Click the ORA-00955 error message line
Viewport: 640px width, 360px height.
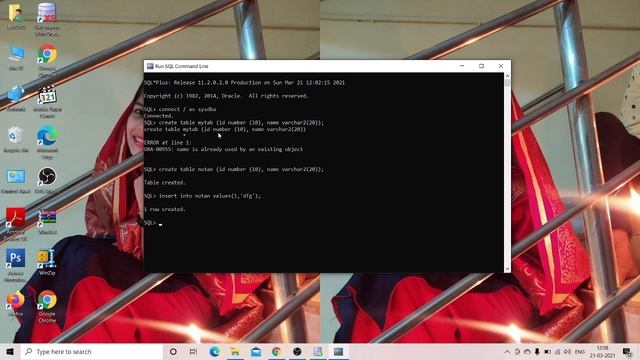click(x=223, y=149)
